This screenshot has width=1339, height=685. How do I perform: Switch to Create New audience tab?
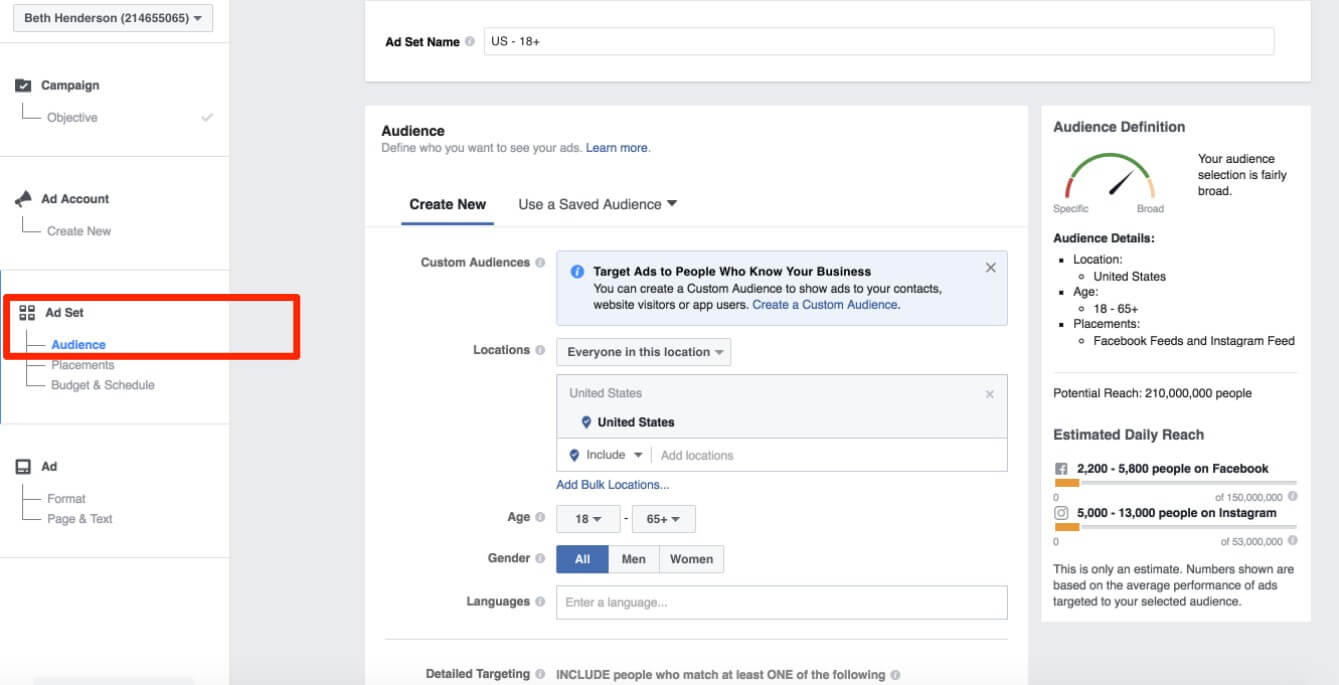pyautogui.click(x=447, y=204)
